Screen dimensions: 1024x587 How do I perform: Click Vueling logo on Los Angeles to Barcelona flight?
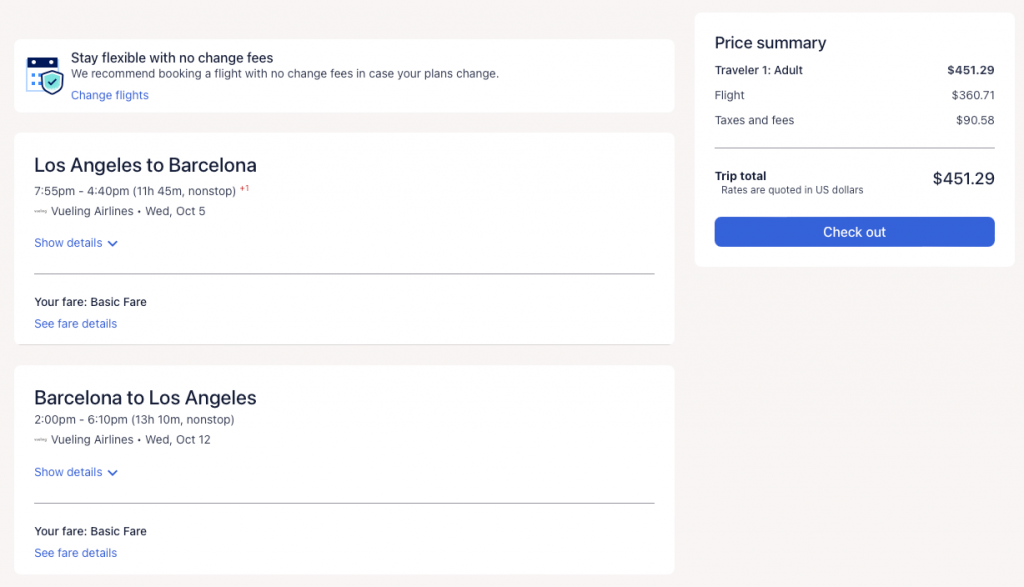41,211
